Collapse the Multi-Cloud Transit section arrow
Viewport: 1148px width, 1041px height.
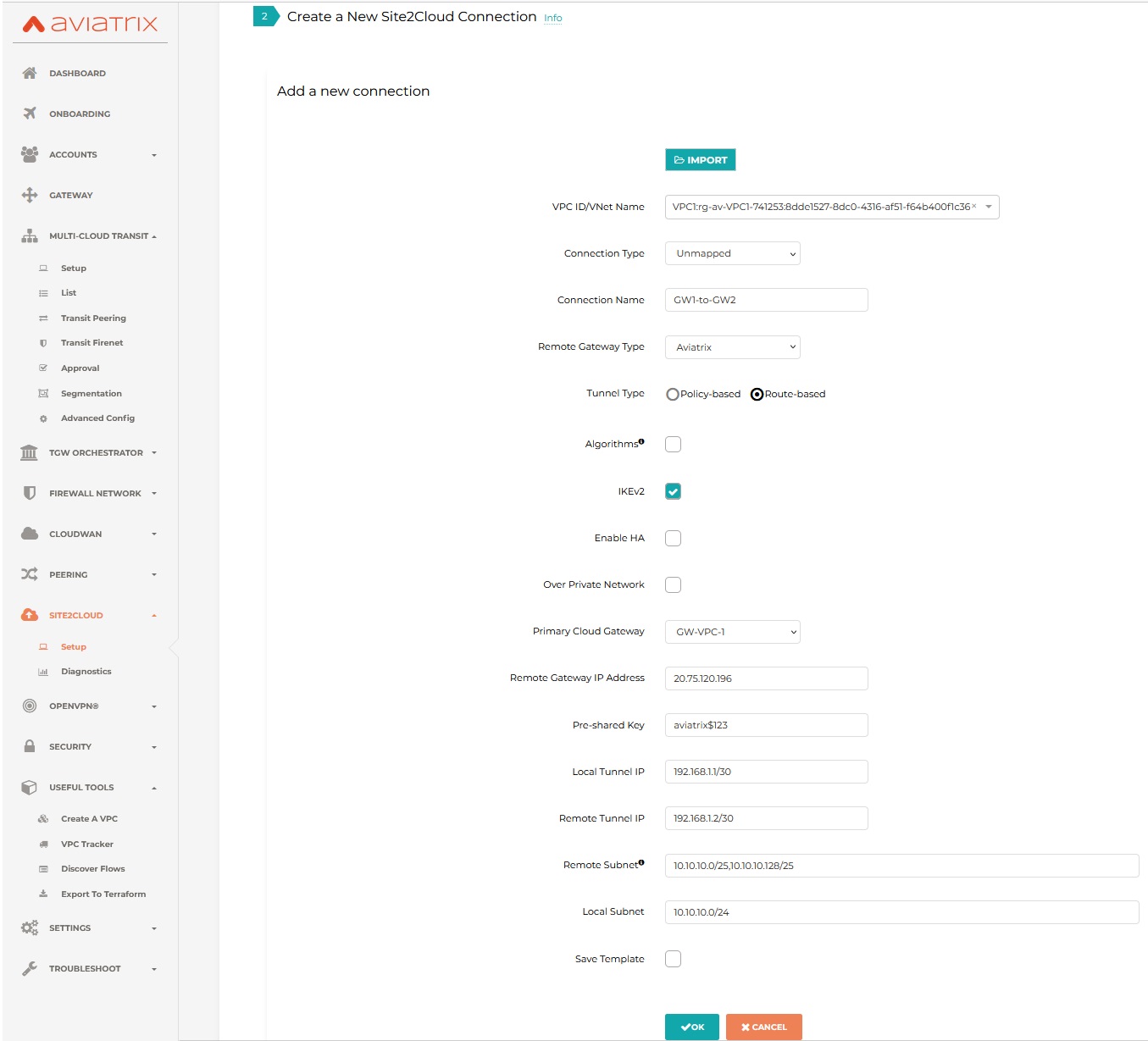point(154,236)
